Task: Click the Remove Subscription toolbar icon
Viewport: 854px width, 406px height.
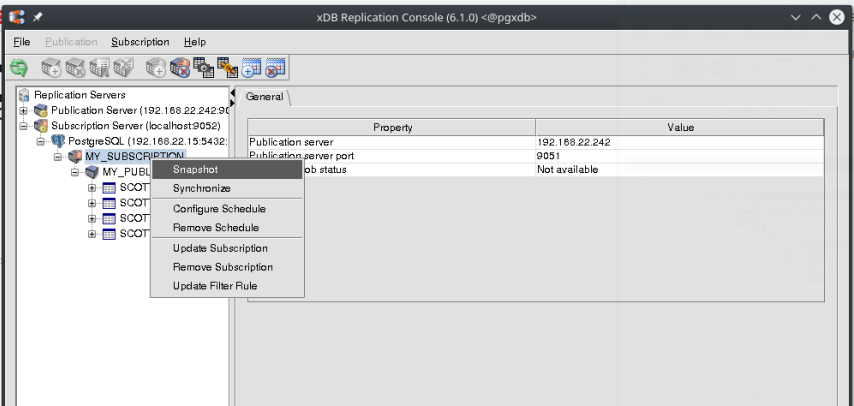Action: (180, 68)
